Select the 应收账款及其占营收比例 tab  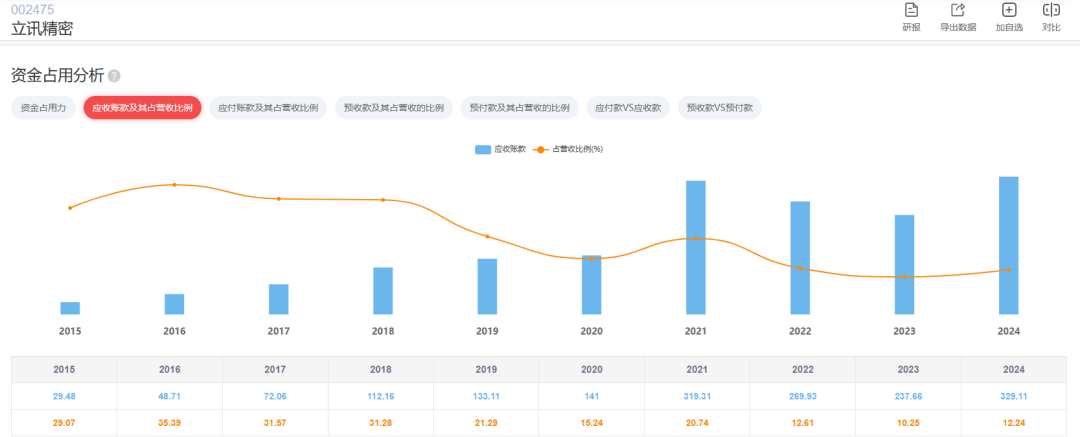pos(143,108)
